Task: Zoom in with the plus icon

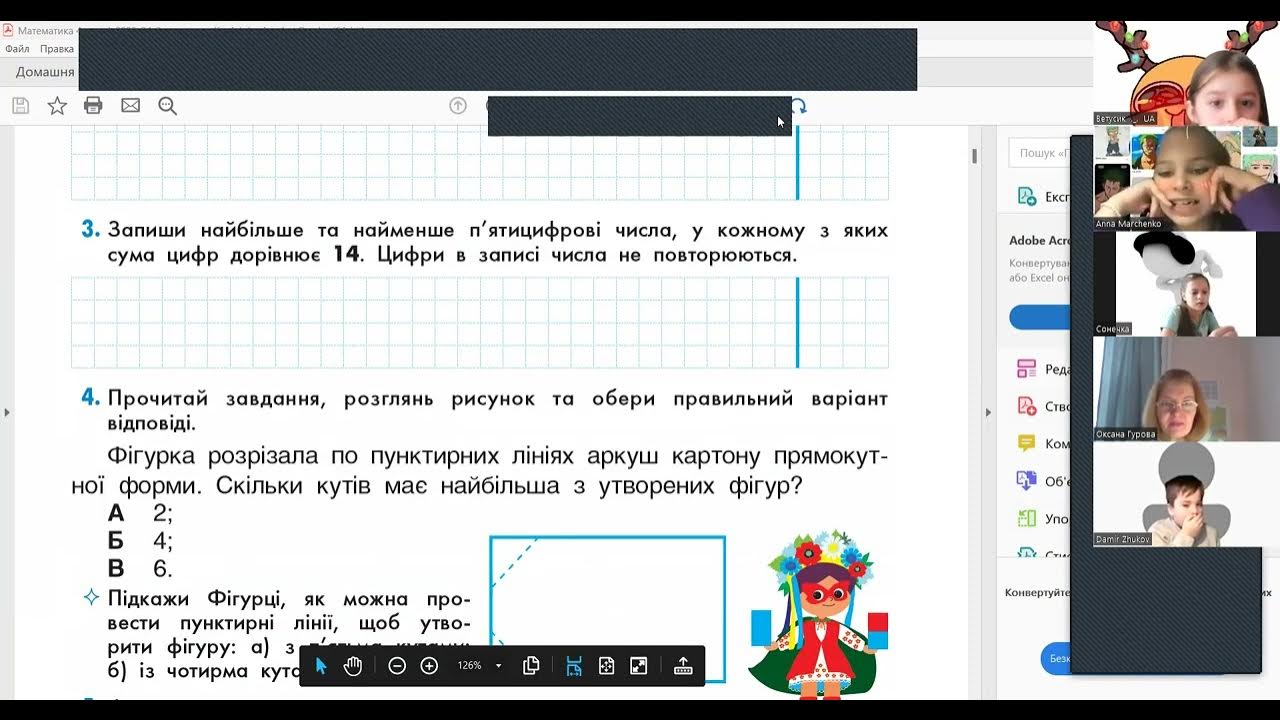Action: pyautogui.click(x=429, y=666)
